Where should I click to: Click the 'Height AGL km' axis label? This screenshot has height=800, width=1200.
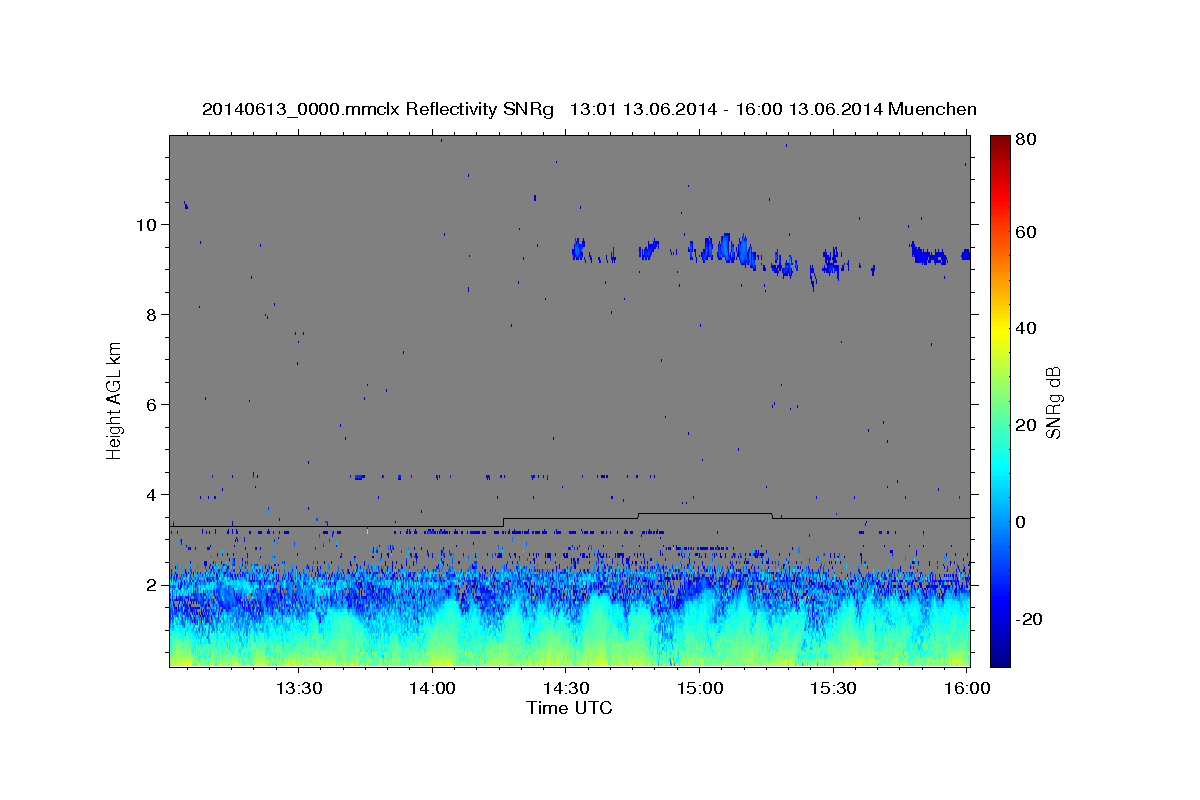115,400
